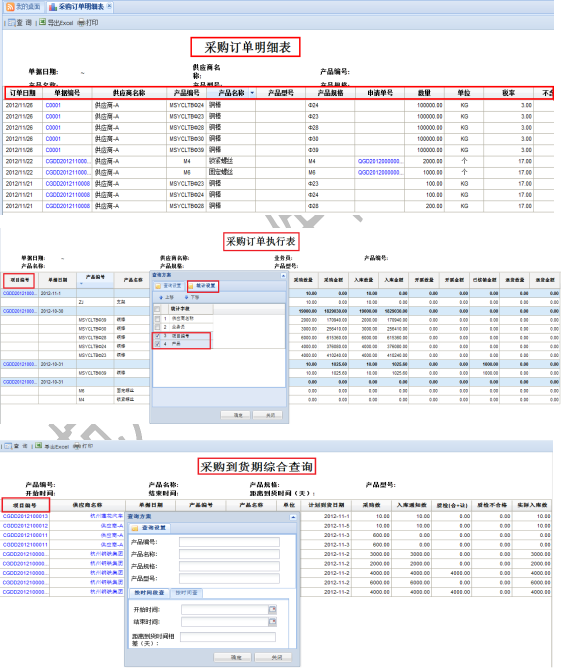
Task: Click the 打印 printer icon in top toolbar
Action: pyautogui.click(x=81, y=23)
